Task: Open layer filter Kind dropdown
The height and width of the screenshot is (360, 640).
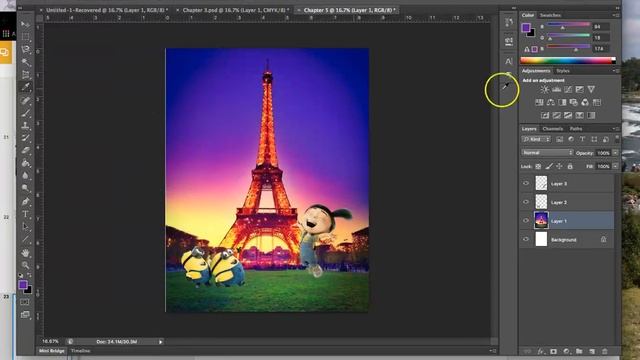Action: (x=536, y=140)
